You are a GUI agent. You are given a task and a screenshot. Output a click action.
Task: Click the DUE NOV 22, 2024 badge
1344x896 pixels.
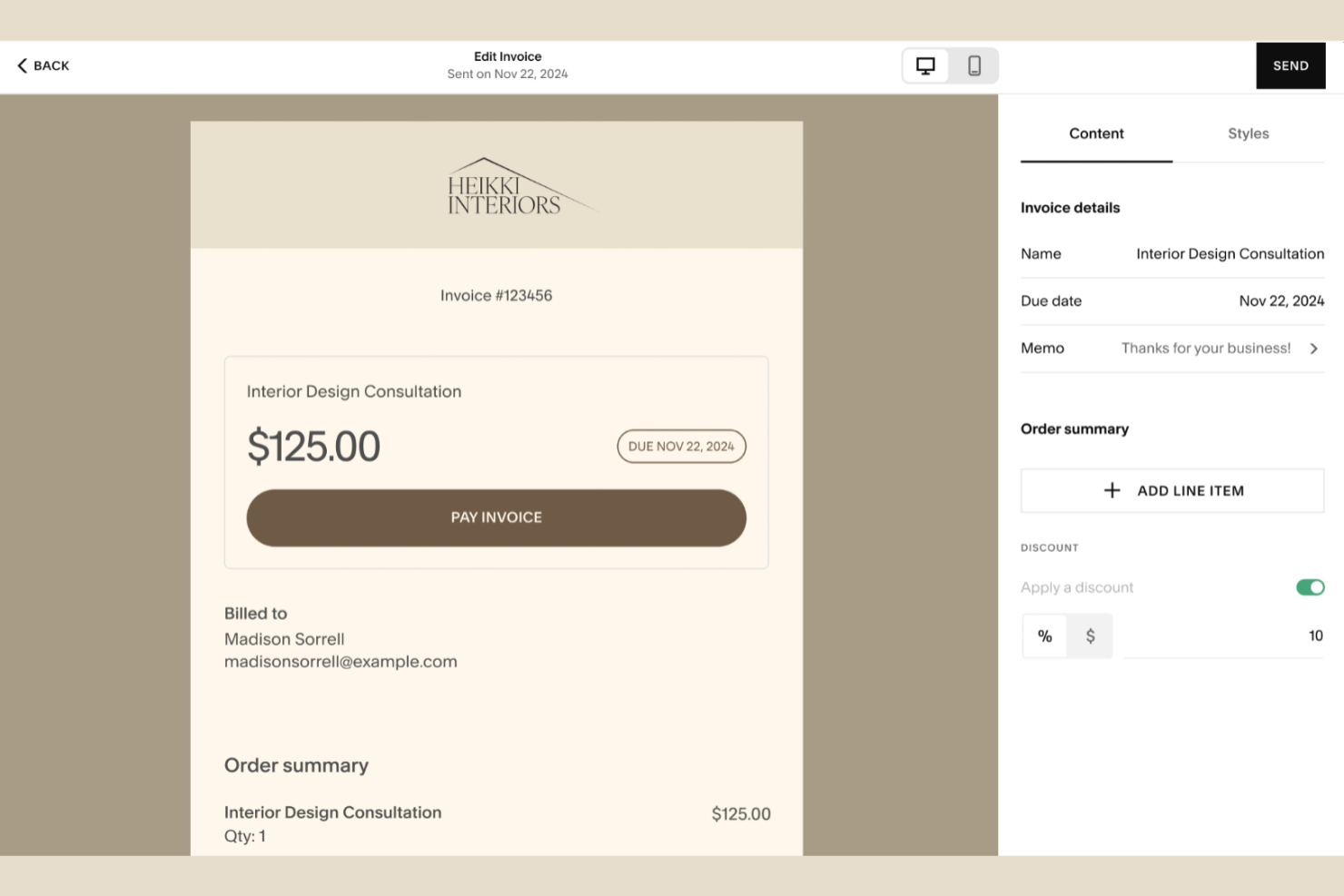[681, 446]
